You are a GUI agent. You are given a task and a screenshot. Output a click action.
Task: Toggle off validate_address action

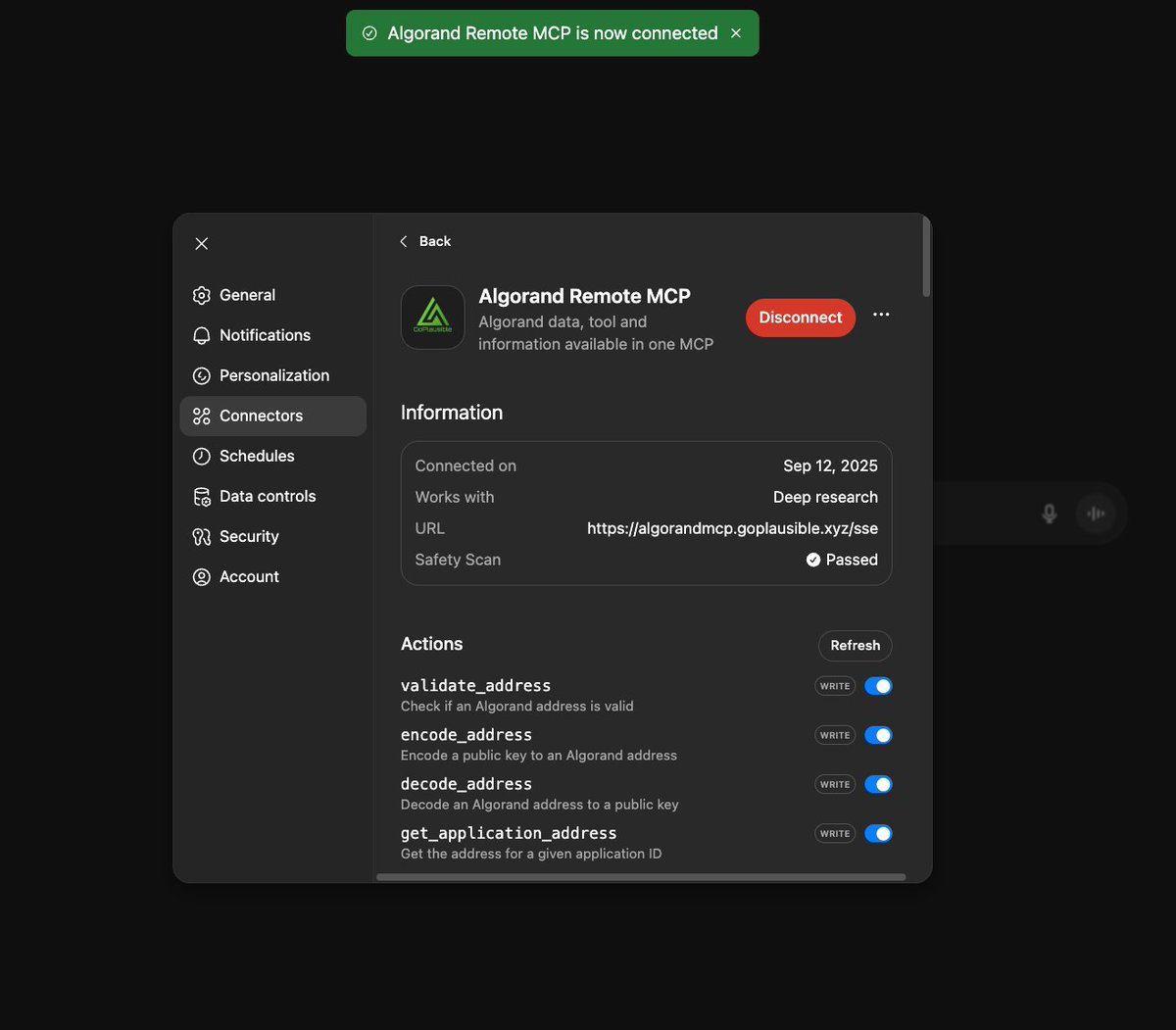pyautogui.click(x=878, y=686)
